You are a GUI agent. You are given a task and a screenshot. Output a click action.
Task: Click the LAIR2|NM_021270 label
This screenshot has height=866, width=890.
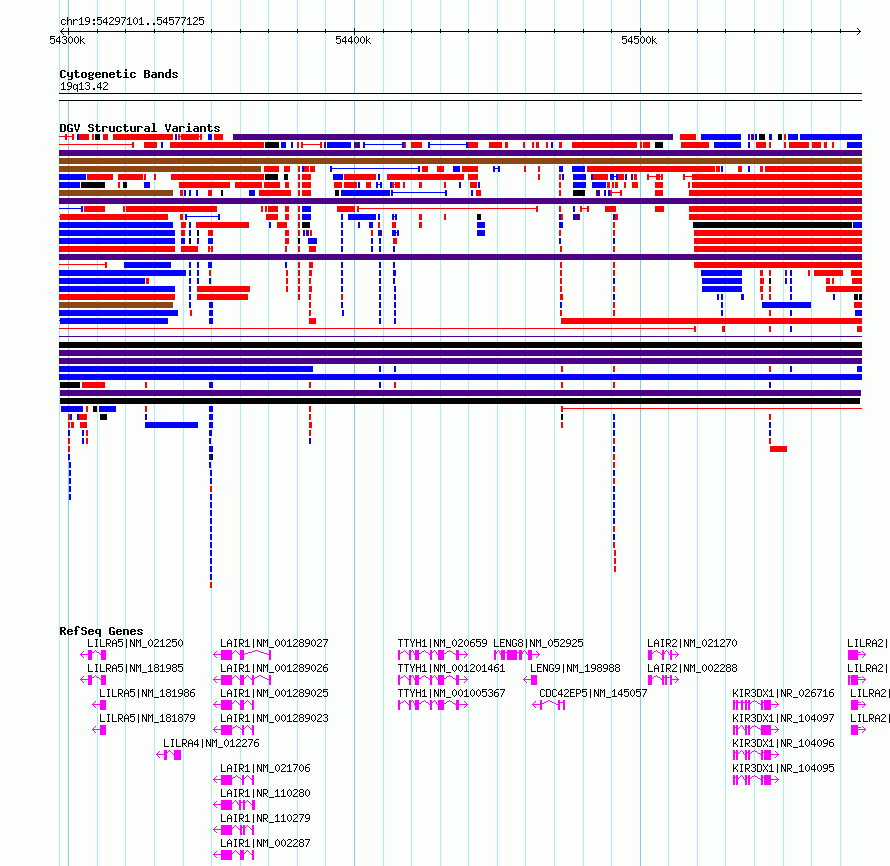692,644
